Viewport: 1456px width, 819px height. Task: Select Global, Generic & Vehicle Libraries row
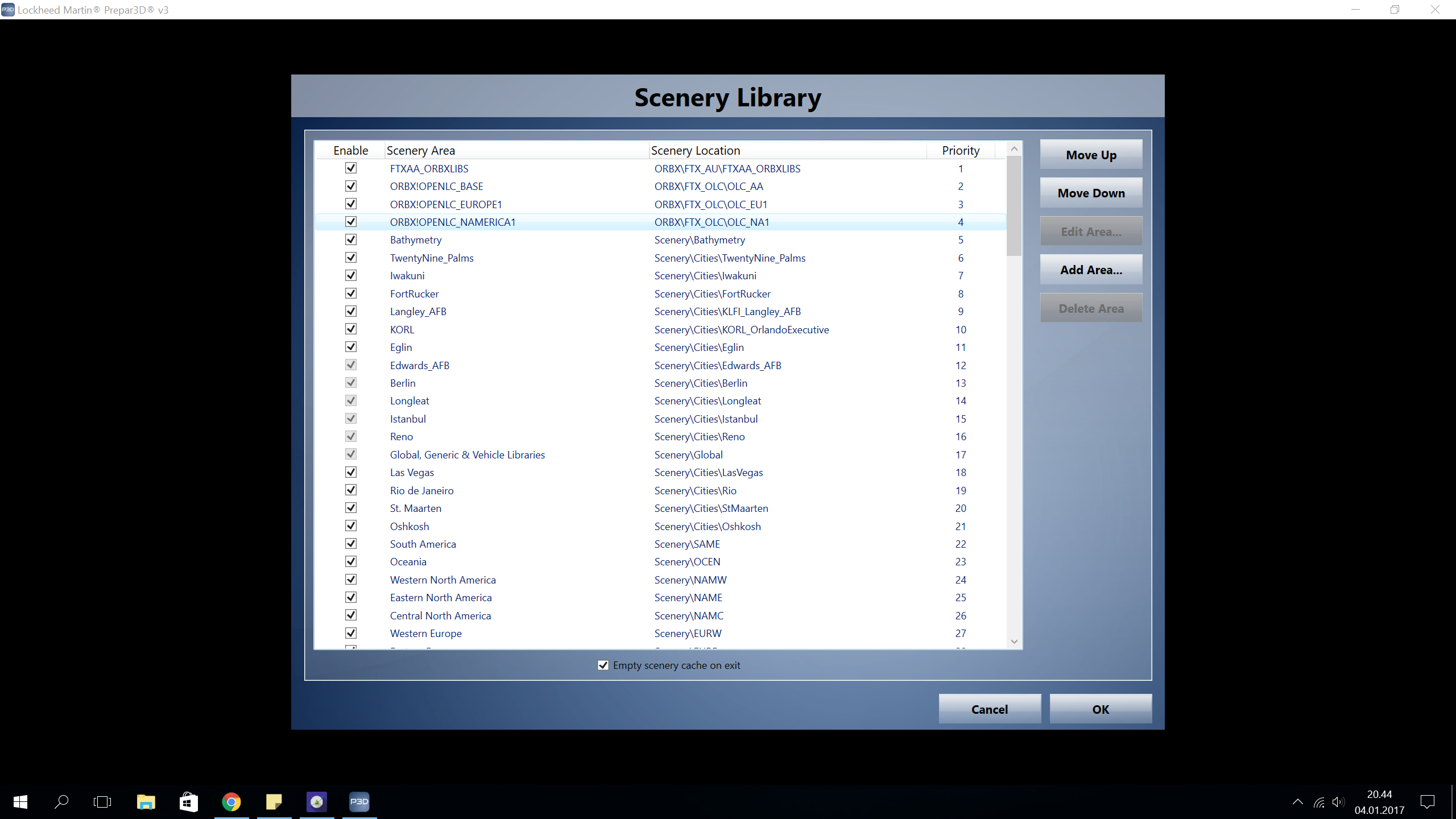pyautogui.click(x=660, y=454)
